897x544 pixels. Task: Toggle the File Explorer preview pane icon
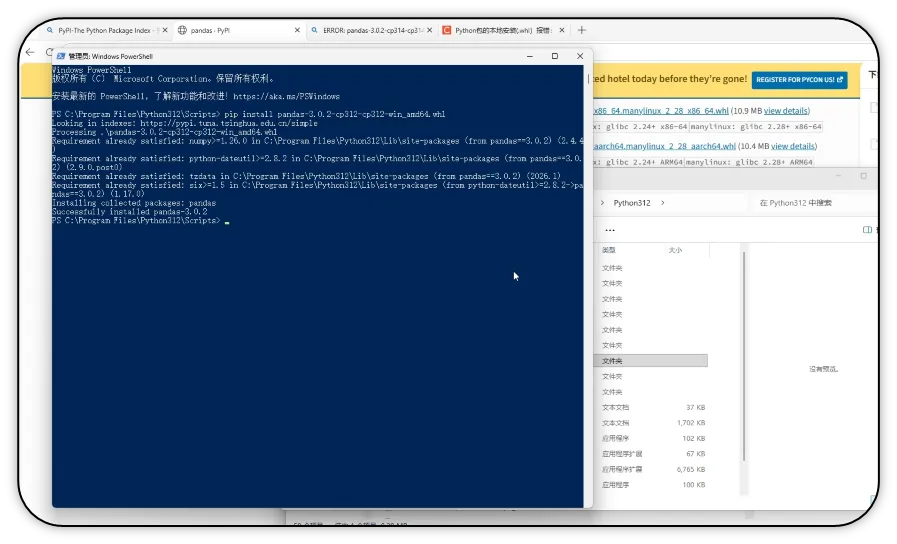coord(867,230)
